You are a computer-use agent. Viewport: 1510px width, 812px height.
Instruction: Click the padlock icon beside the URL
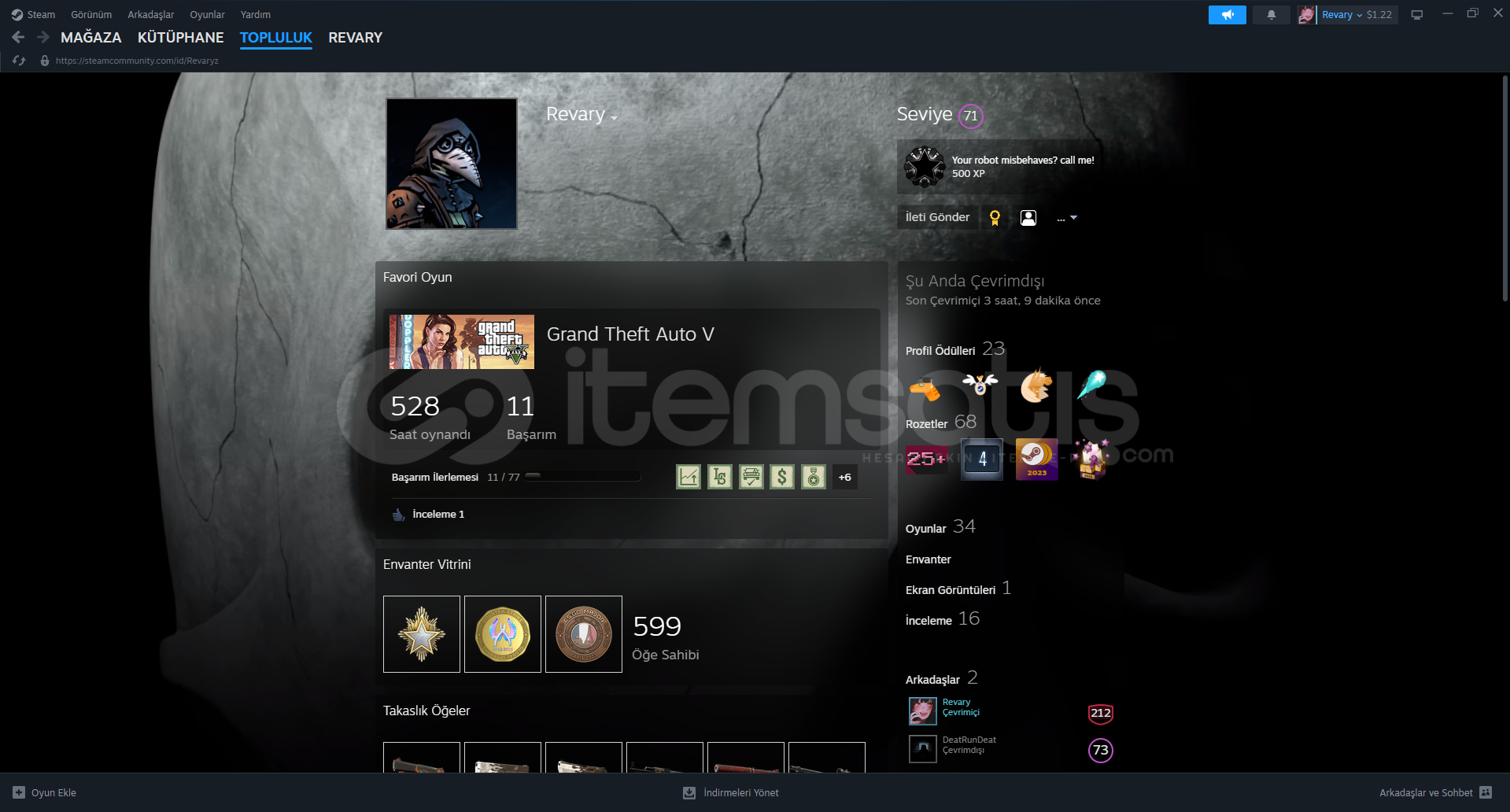[x=45, y=61]
